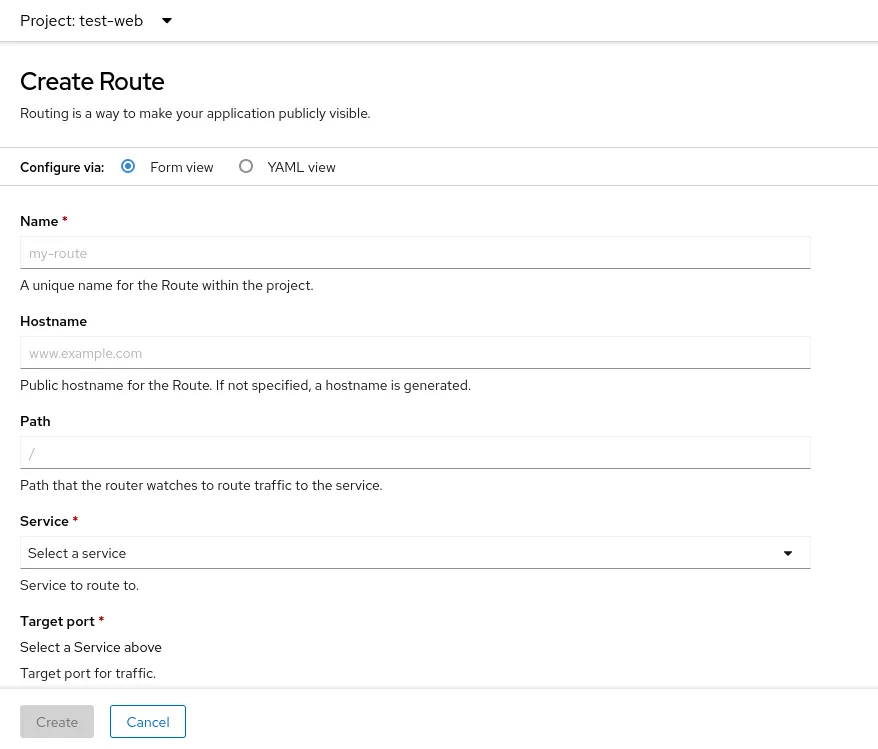This screenshot has height=749, width=878.
Task: Click the "YAML view" label text
Action: coord(301,168)
